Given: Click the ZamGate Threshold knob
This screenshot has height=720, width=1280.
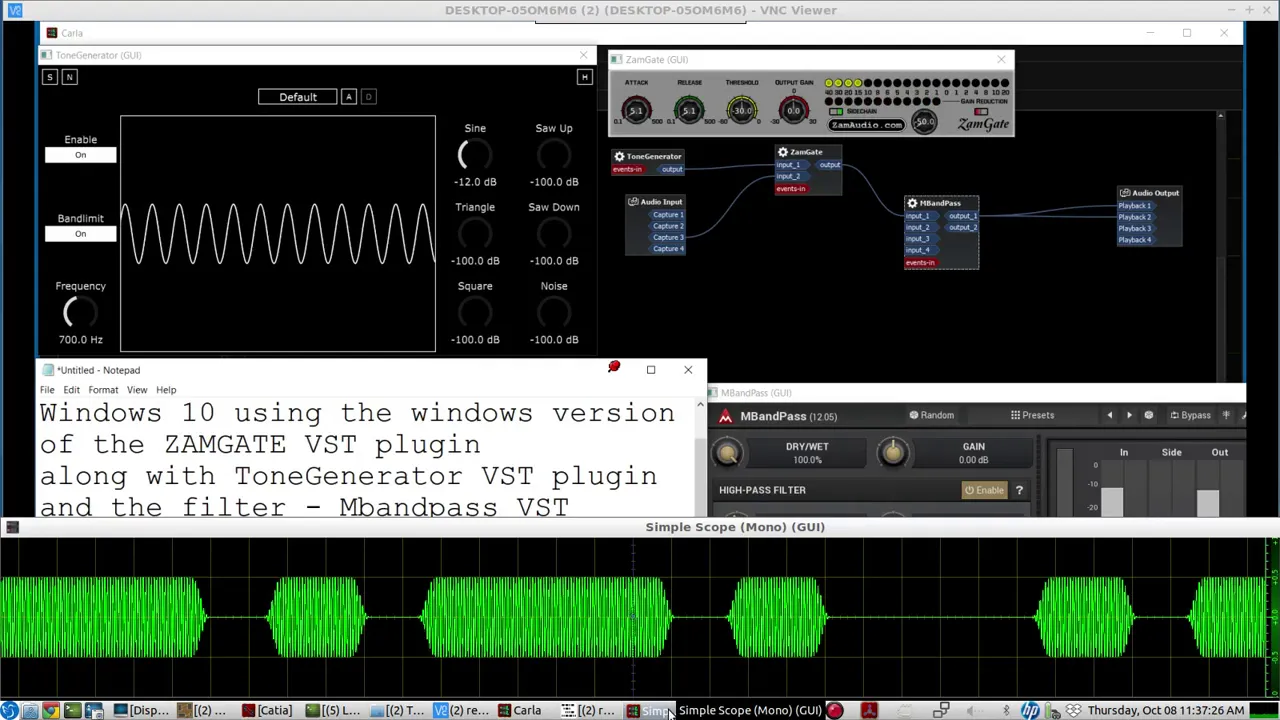Looking at the screenshot, I should pyautogui.click(x=741, y=110).
